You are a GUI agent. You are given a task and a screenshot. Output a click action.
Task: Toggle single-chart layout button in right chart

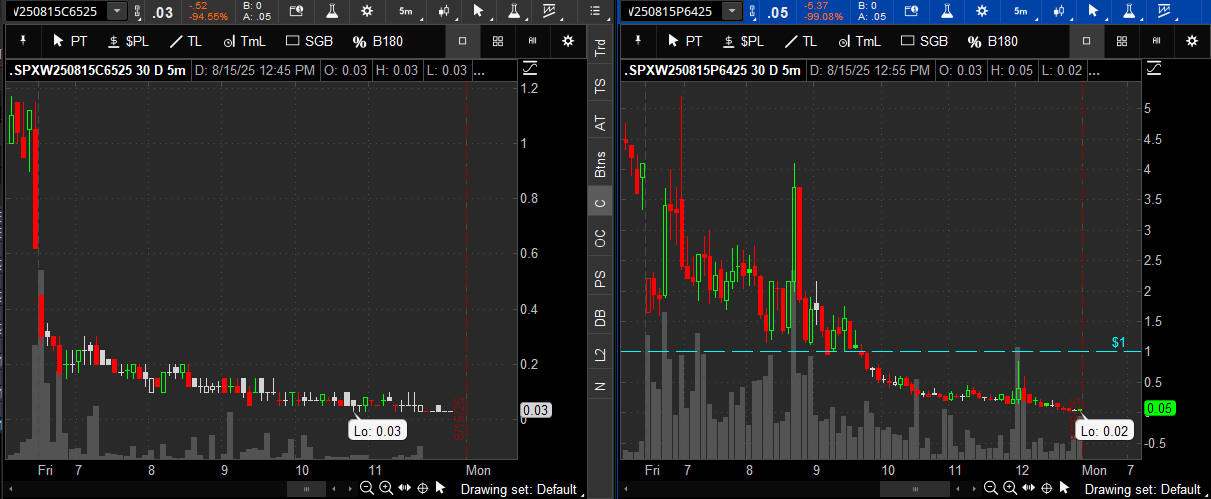point(1086,41)
